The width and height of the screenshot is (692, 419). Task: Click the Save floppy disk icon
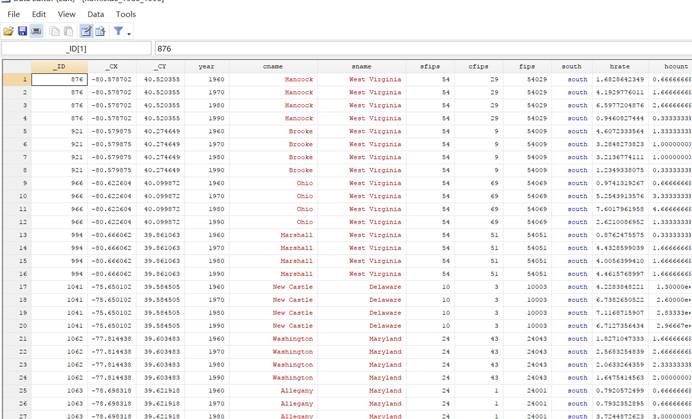click(x=23, y=31)
